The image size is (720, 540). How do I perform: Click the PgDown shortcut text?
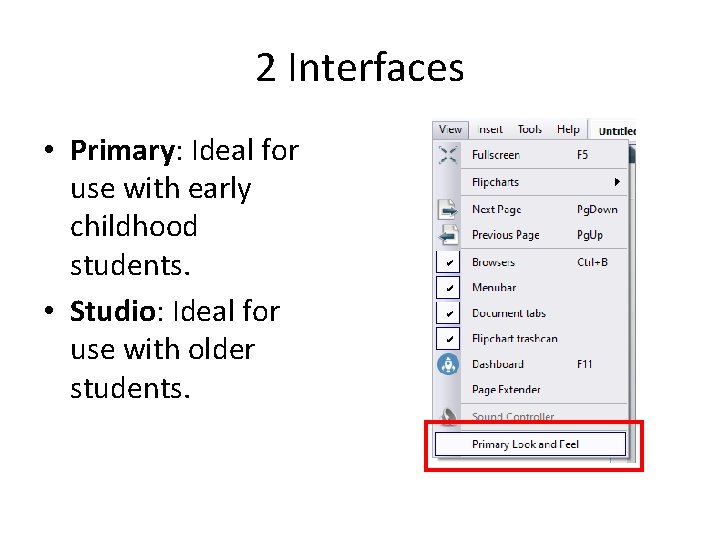click(x=597, y=209)
